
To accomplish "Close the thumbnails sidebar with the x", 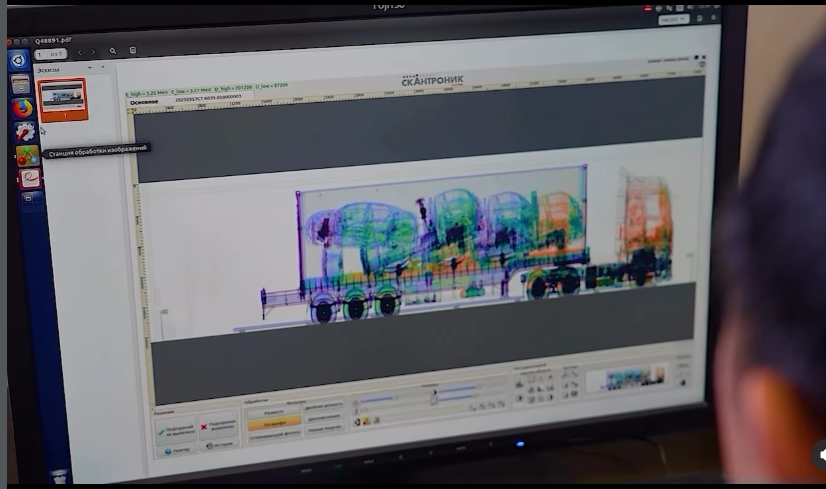I will 103,67.
